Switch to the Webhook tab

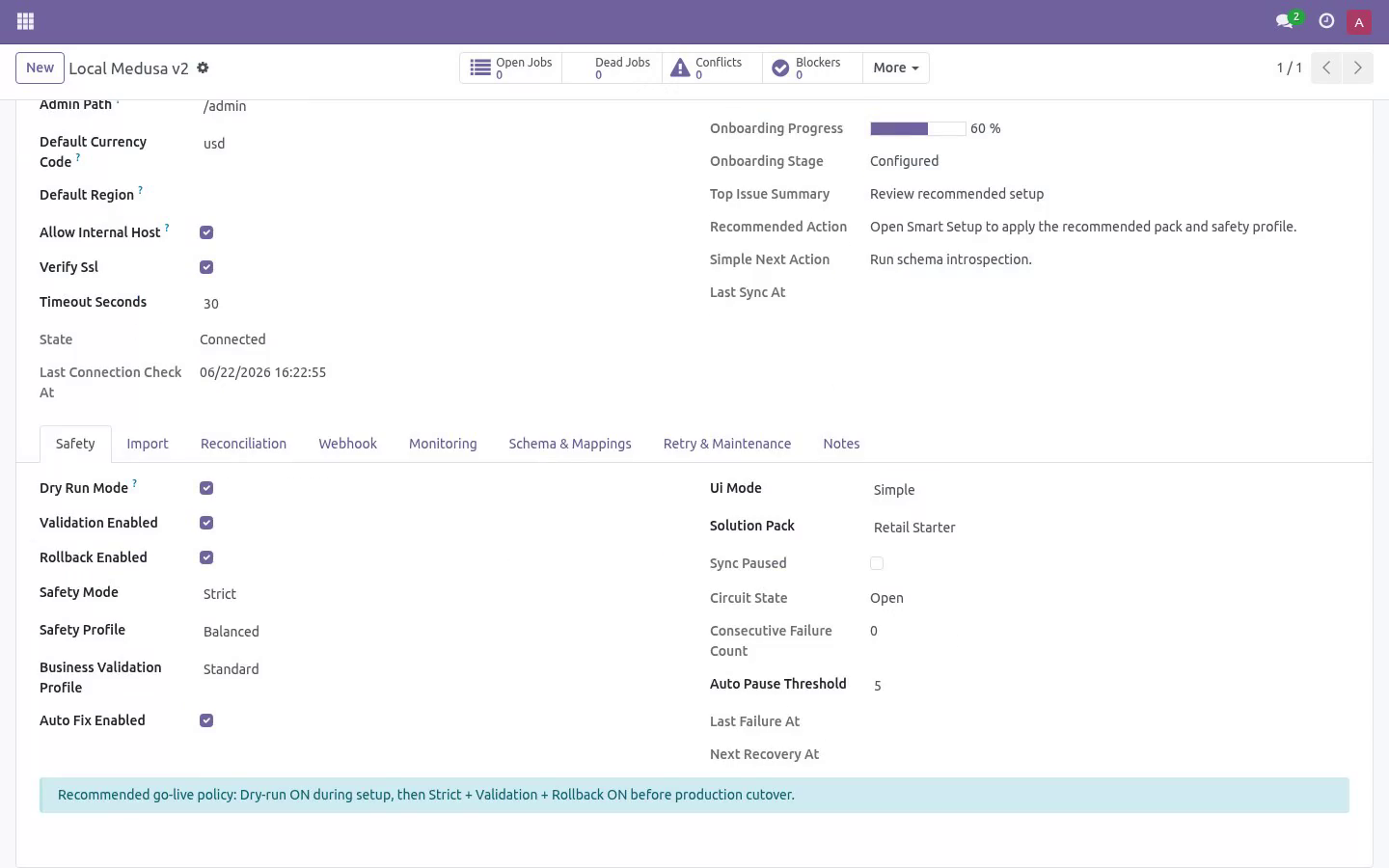[347, 444]
